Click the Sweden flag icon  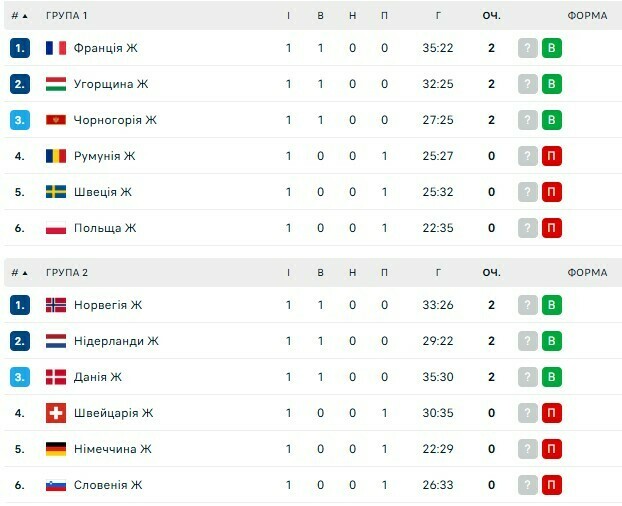tap(56, 192)
